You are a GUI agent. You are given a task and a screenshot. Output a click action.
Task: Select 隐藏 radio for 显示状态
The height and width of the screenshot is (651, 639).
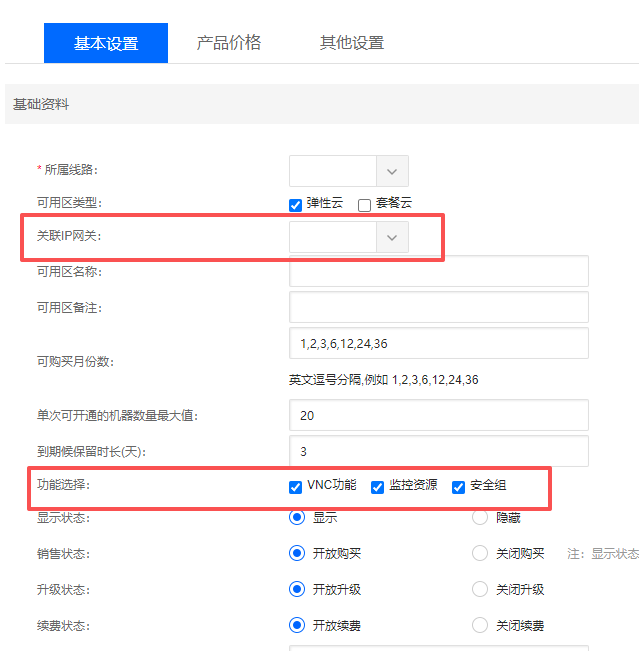[x=479, y=518]
